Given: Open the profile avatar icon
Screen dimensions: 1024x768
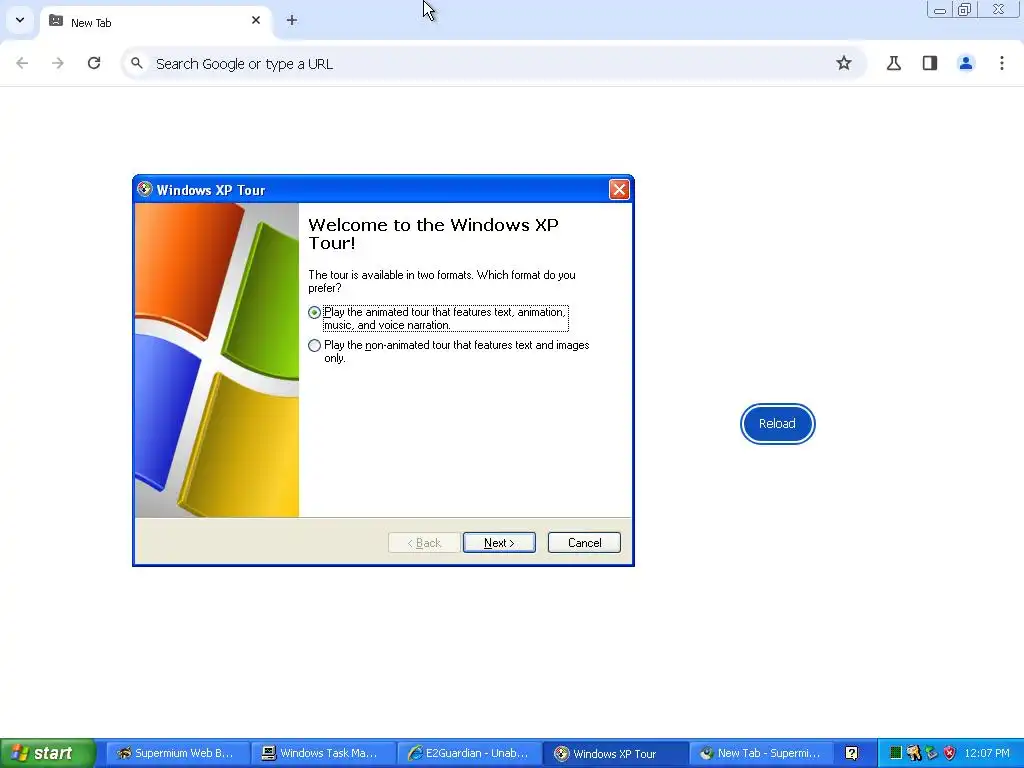Looking at the screenshot, I should click(x=966, y=63).
